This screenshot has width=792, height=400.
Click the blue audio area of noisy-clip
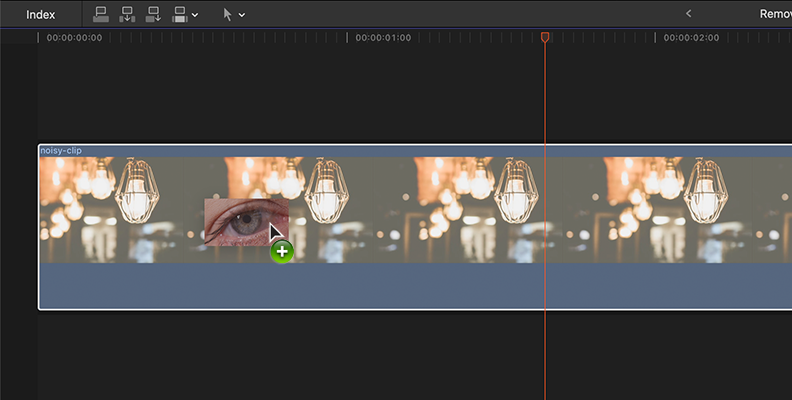(415, 285)
